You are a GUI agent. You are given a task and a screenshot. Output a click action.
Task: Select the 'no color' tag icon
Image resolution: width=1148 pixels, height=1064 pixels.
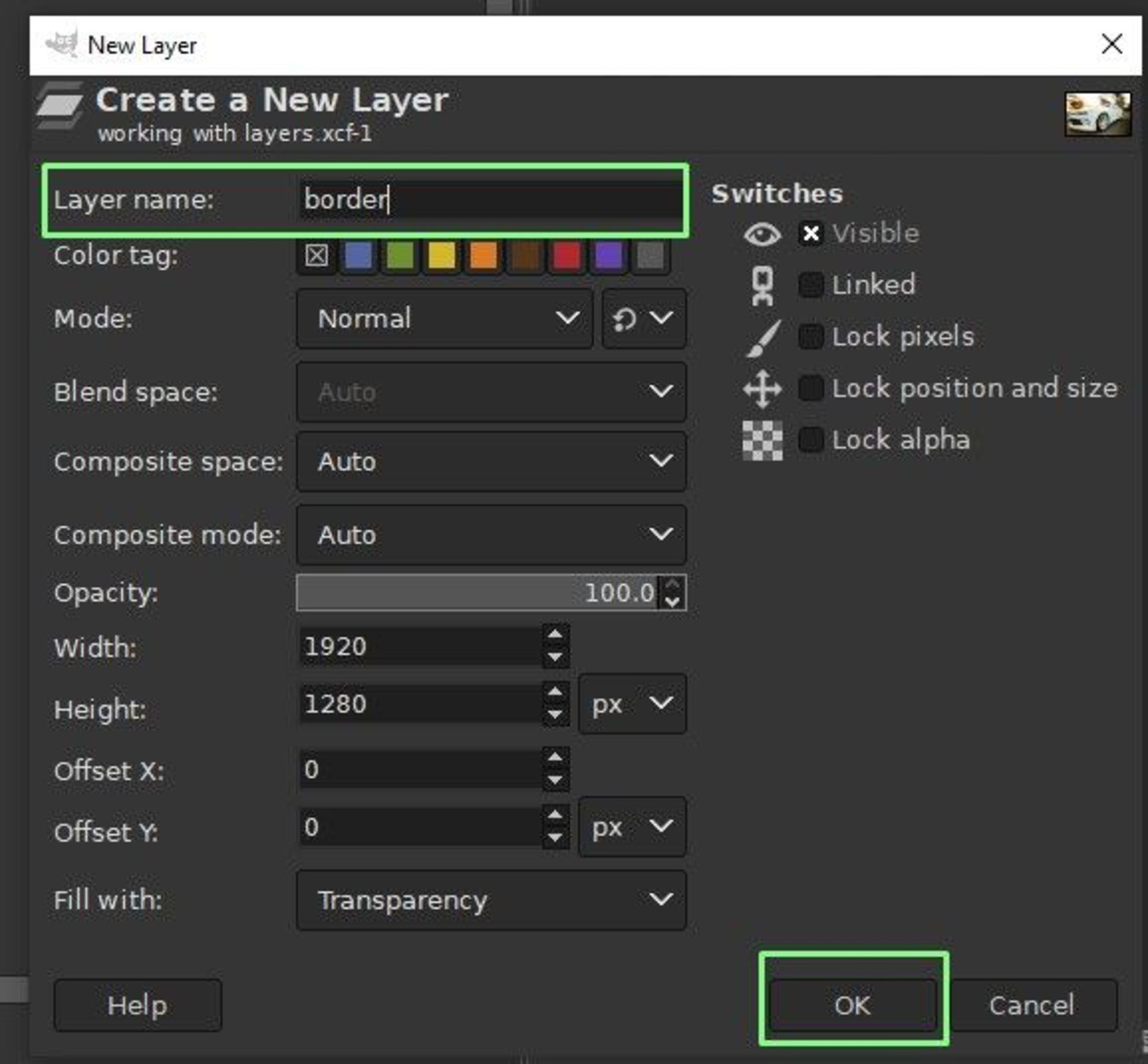(x=316, y=256)
